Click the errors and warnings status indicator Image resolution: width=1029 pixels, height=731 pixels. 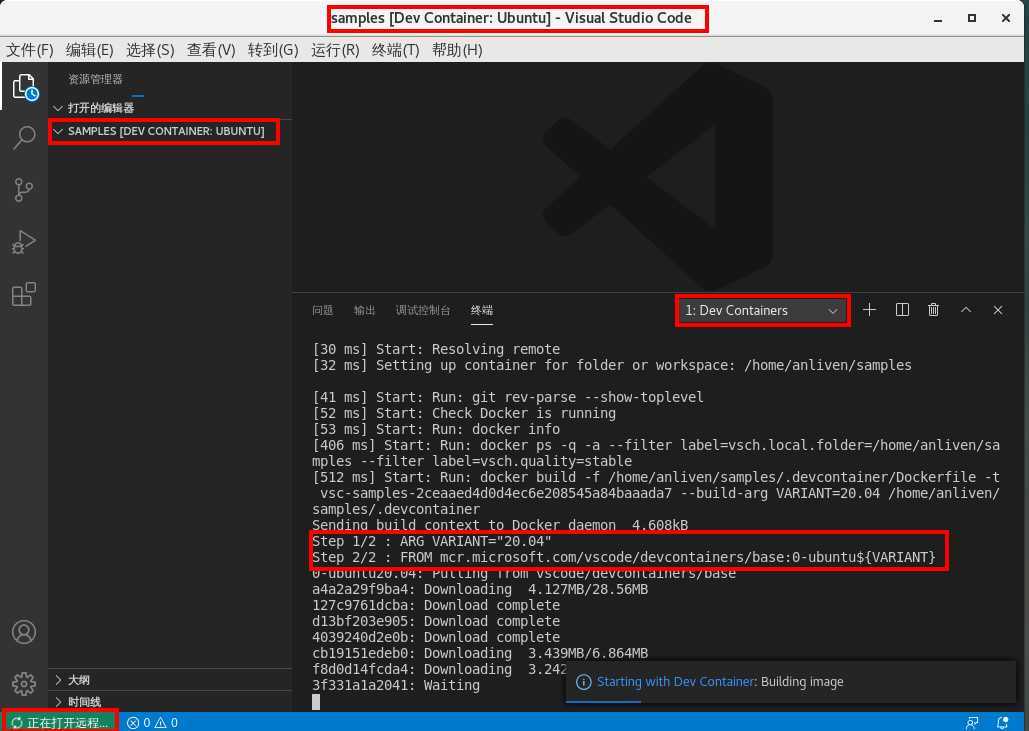tap(152, 722)
